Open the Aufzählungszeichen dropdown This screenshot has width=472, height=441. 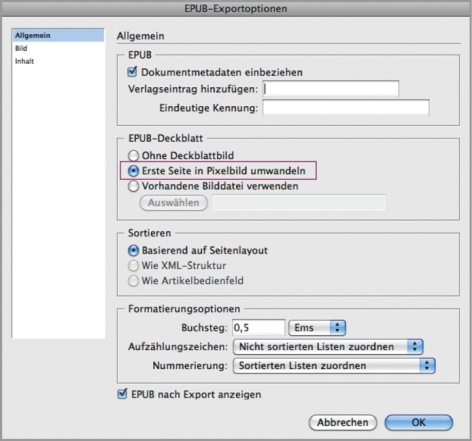point(328,347)
